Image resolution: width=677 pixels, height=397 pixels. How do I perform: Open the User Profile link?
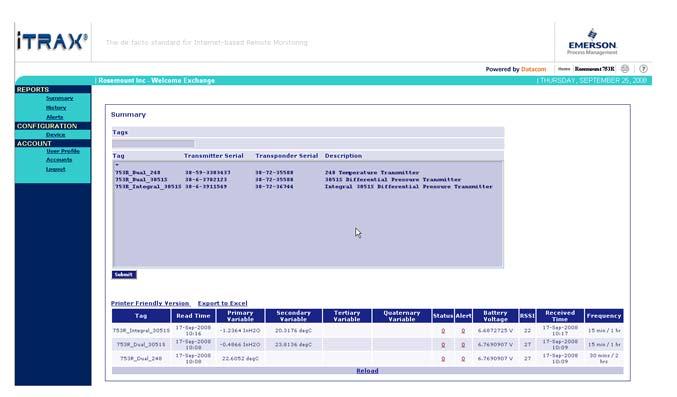(x=63, y=151)
